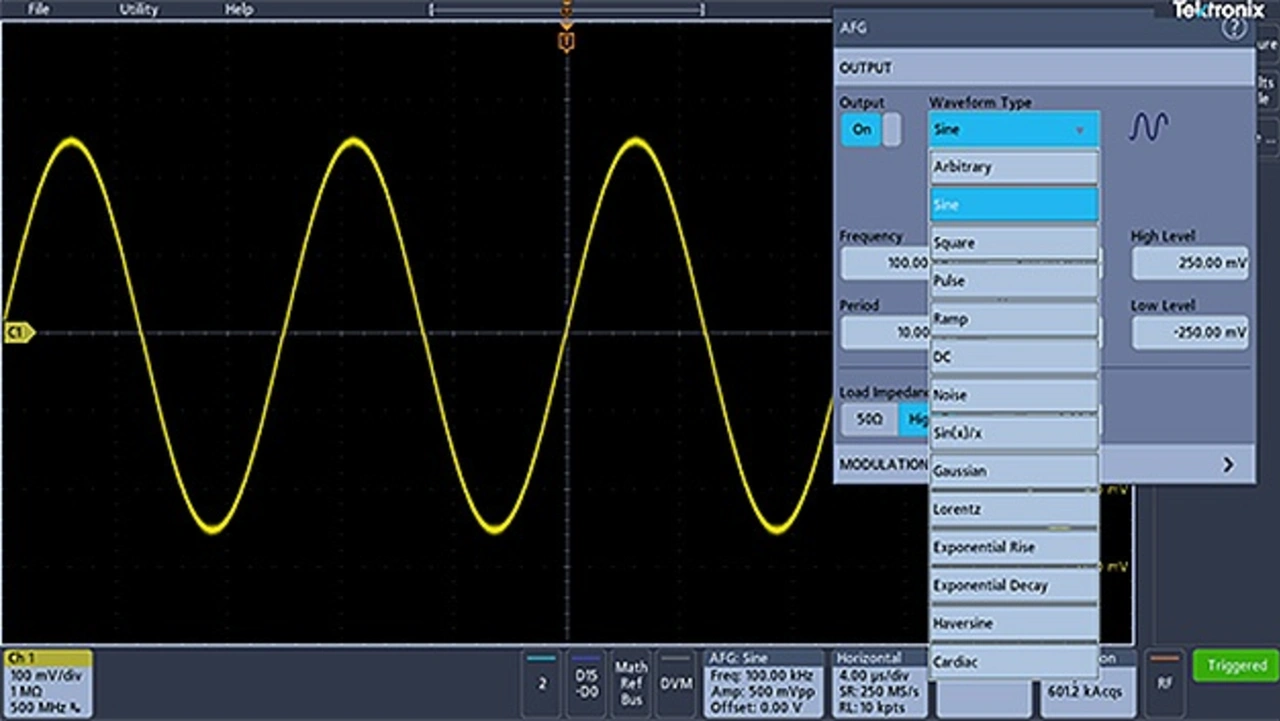Click the High Level value field
Image resolution: width=1280 pixels, height=721 pixels.
(x=1189, y=263)
